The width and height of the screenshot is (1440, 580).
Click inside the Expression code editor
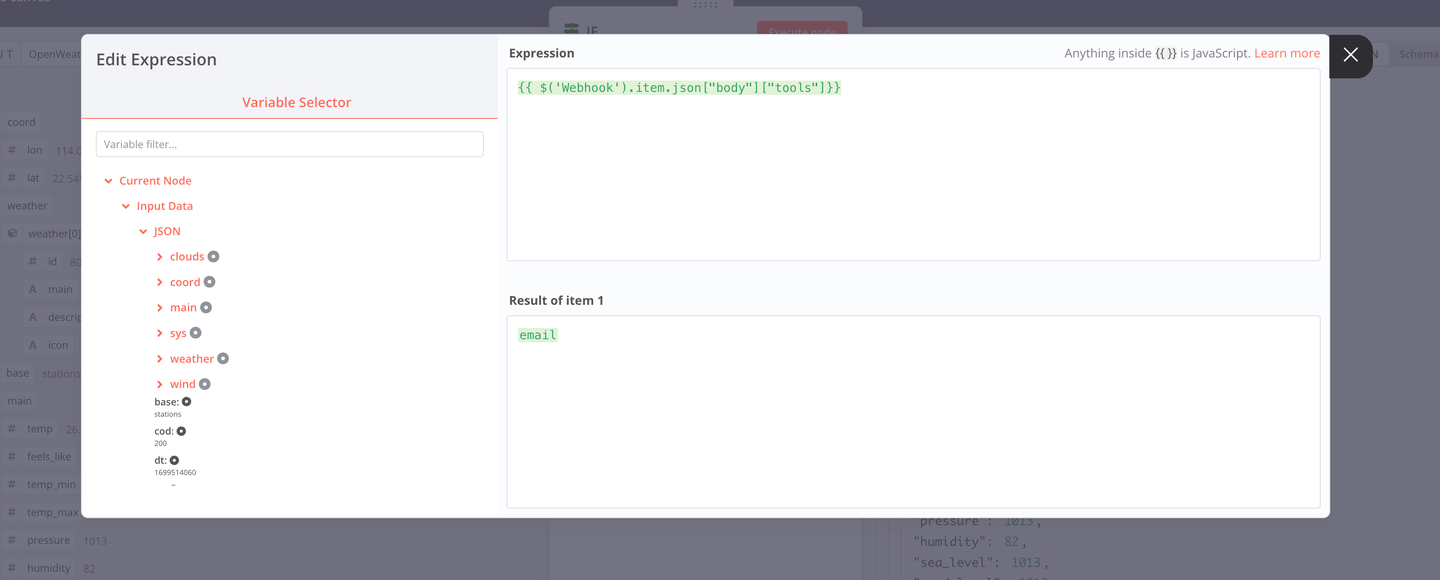point(913,165)
